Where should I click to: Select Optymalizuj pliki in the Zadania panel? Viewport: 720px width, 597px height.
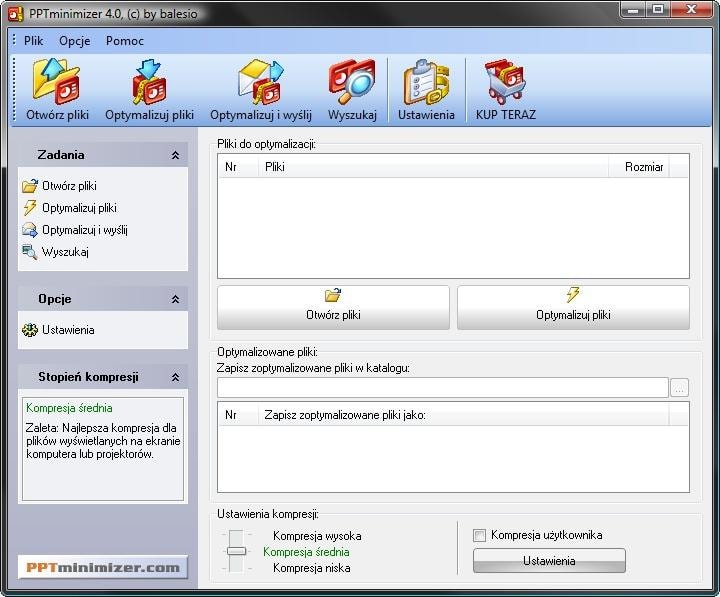coord(70,208)
